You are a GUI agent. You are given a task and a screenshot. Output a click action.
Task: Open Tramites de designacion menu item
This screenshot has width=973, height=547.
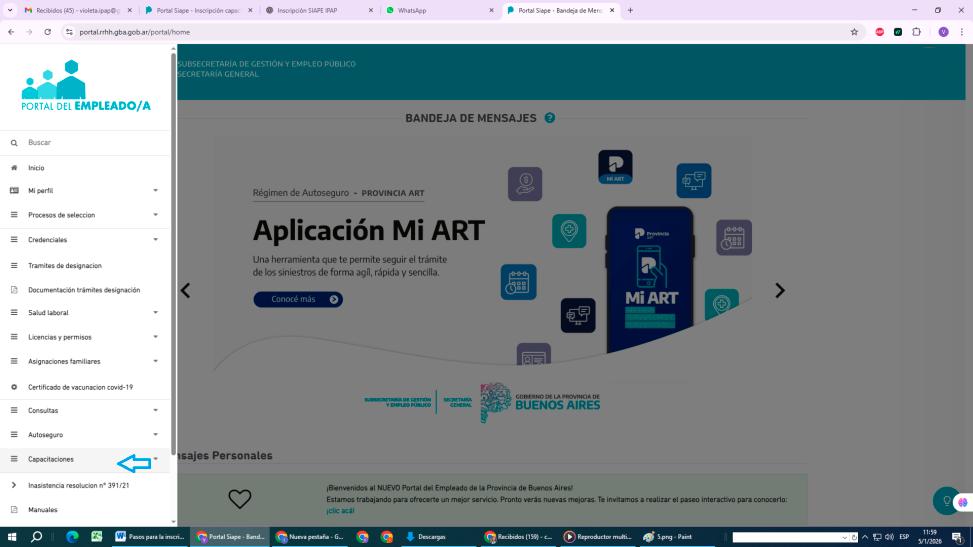click(65, 266)
